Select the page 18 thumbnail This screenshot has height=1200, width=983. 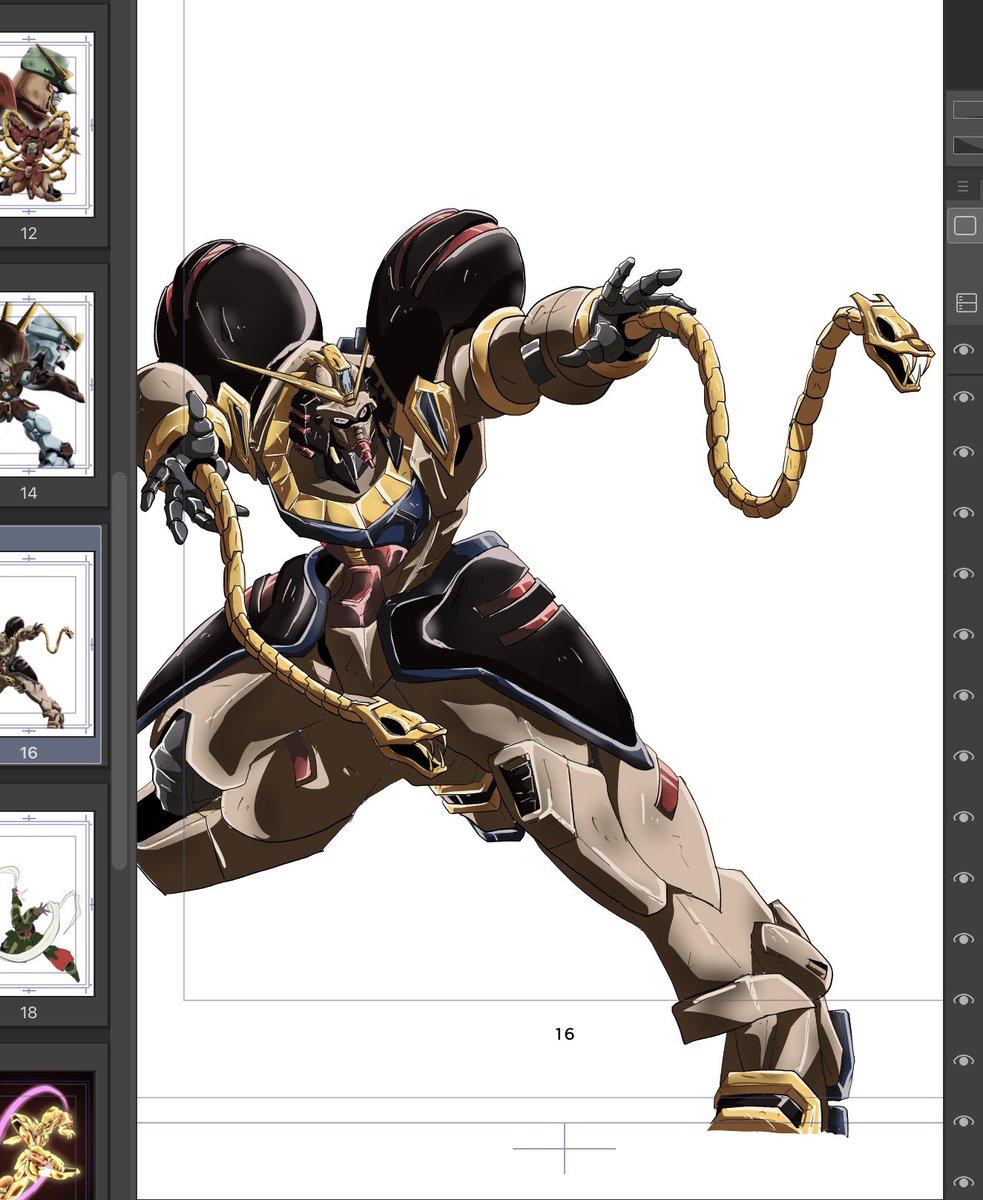46,904
